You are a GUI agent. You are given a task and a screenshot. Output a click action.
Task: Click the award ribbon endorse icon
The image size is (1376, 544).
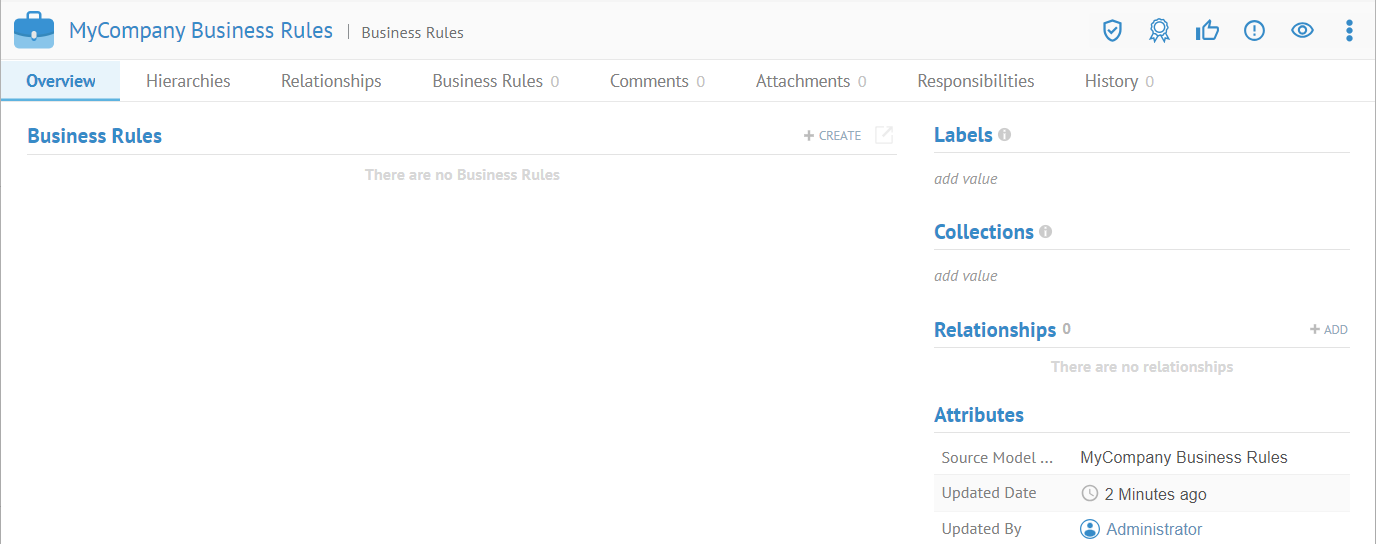pos(1159,31)
